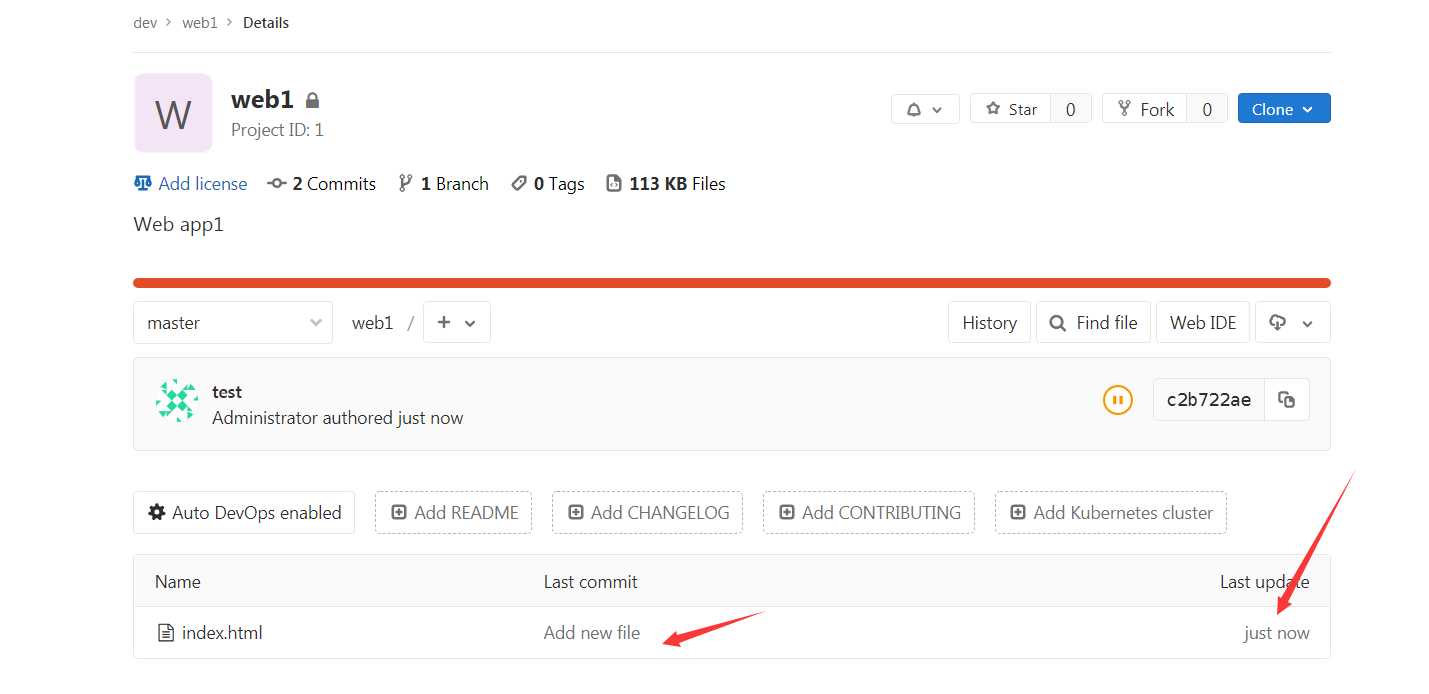1429x694 pixels.
Task: Click the dev breadcrumb link
Action: pyautogui.click(x=145, y=22)
